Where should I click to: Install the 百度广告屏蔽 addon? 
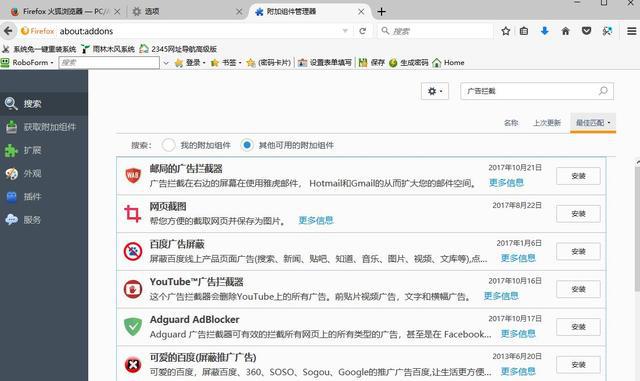click(578, 252)
